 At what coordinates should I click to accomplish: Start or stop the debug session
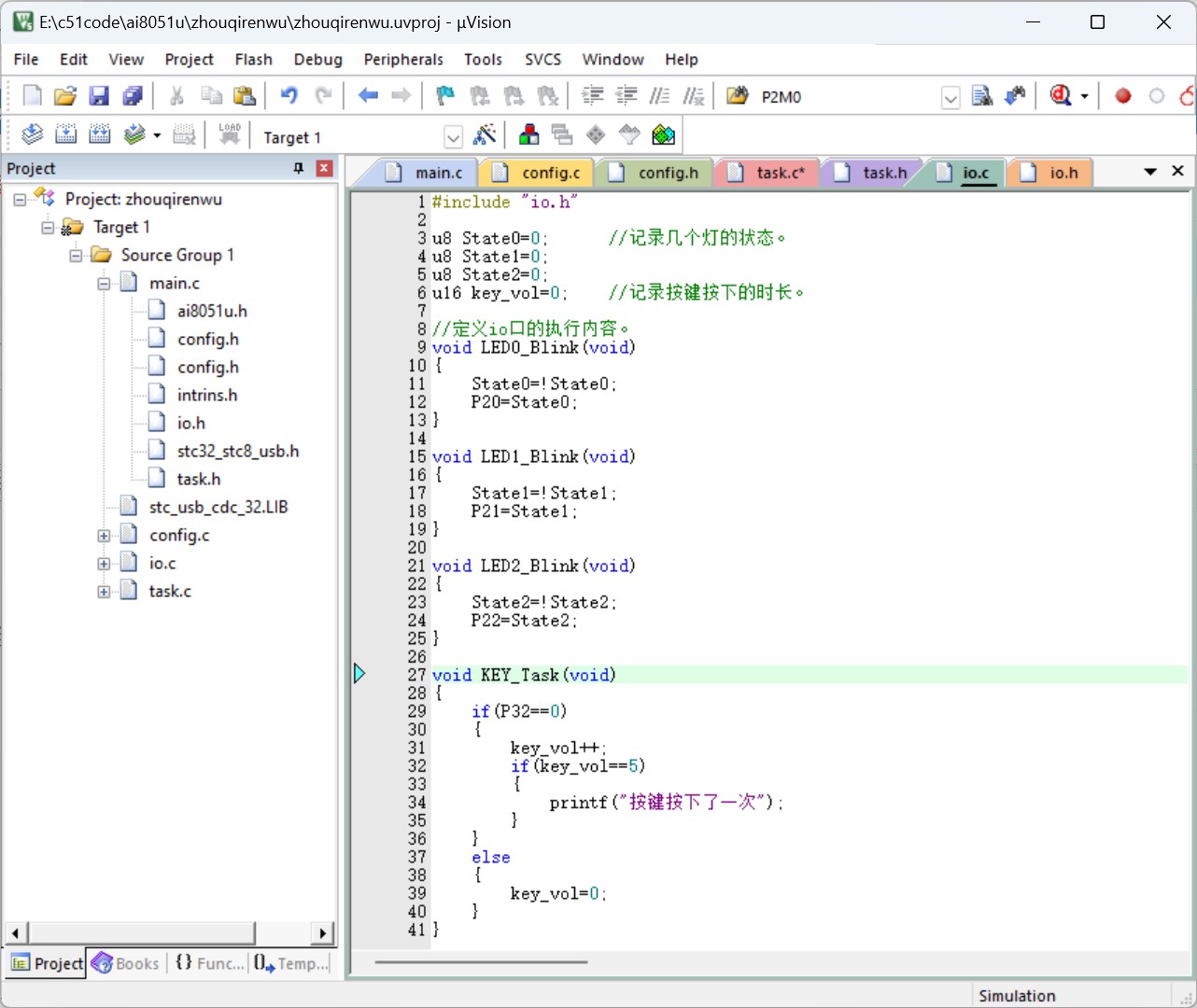(1061, 96)
